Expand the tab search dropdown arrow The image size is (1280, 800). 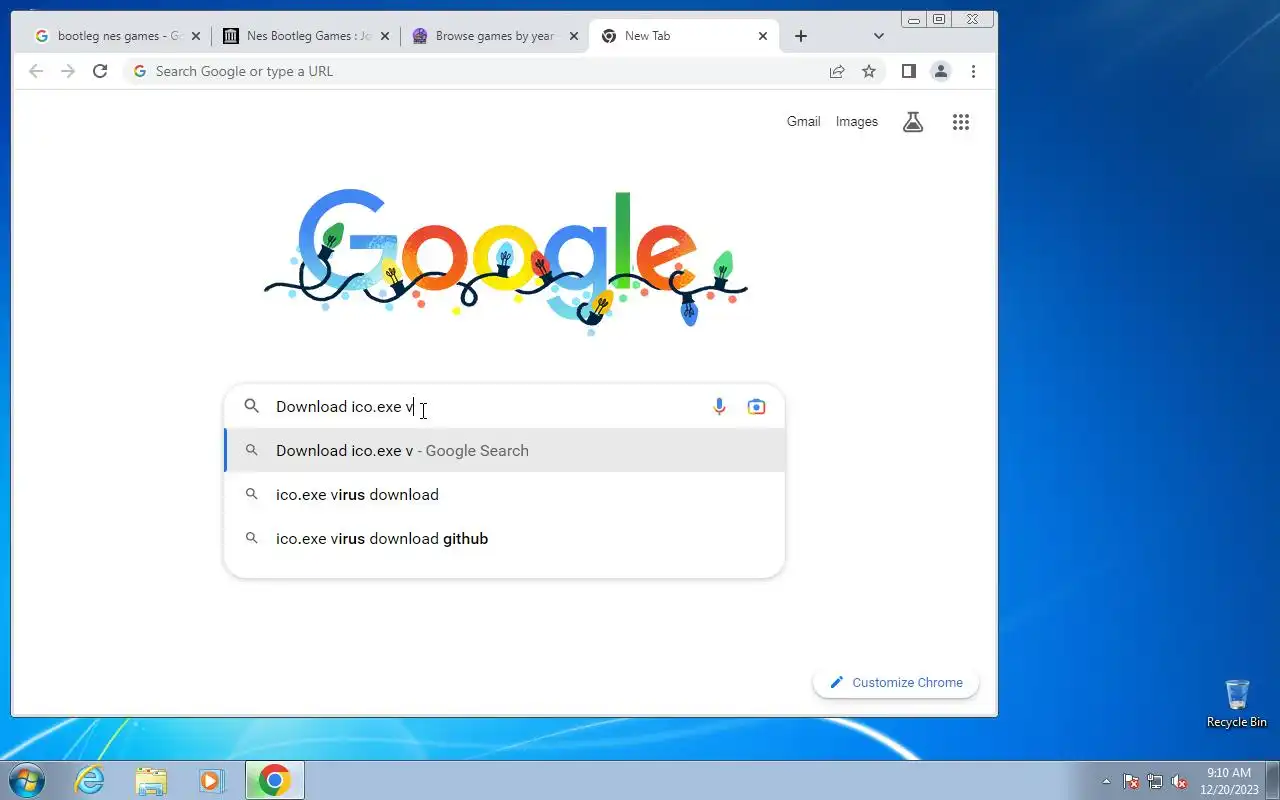tap(879, 36)
